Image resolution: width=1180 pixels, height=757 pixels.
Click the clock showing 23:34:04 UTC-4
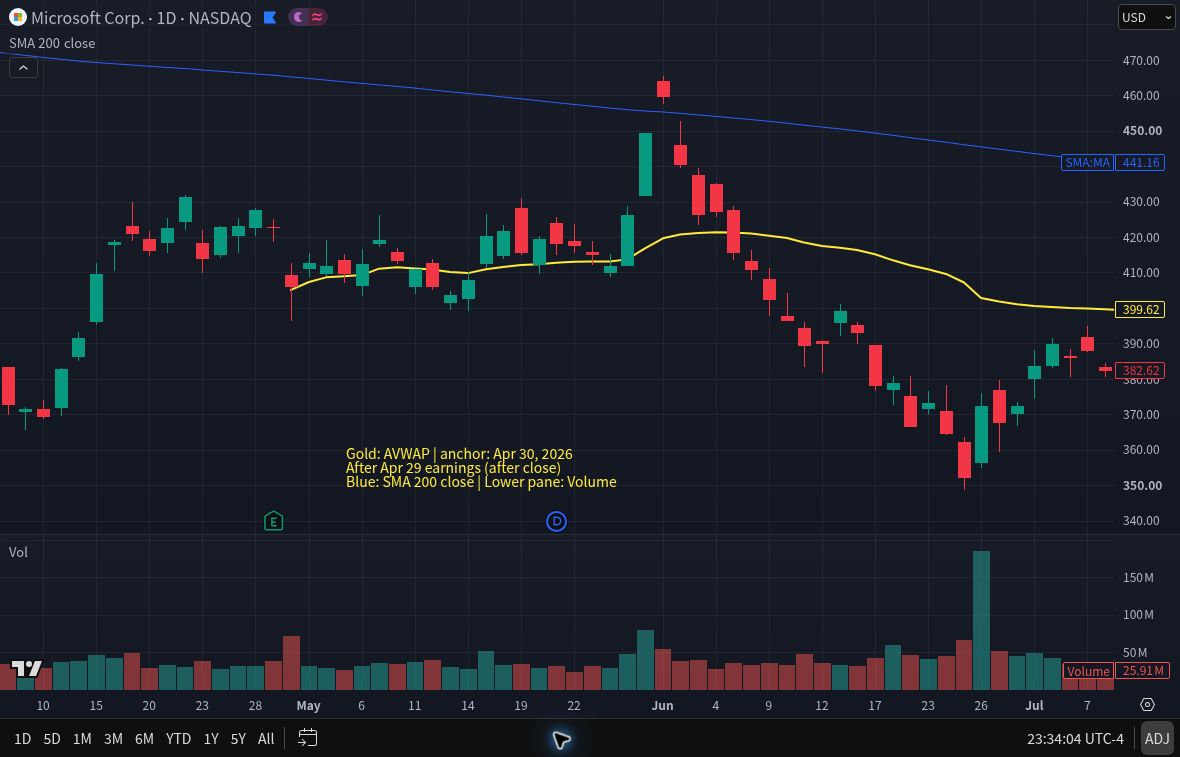tap(1075, 738)
